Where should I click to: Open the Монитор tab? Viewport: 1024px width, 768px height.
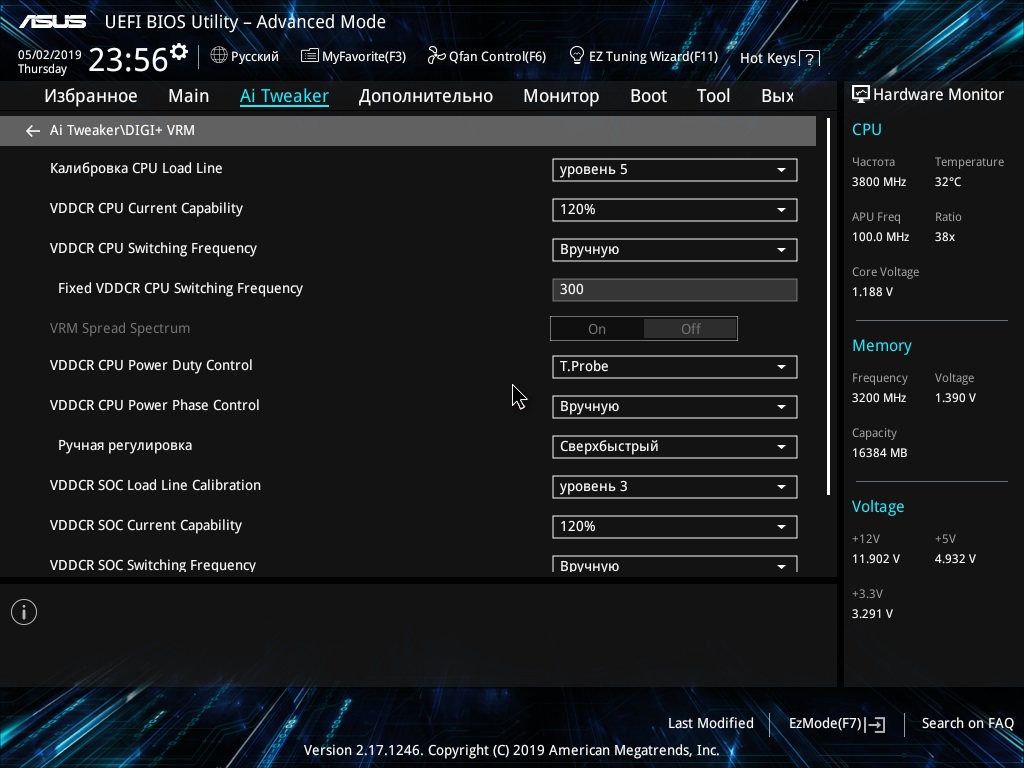point(561,96)
